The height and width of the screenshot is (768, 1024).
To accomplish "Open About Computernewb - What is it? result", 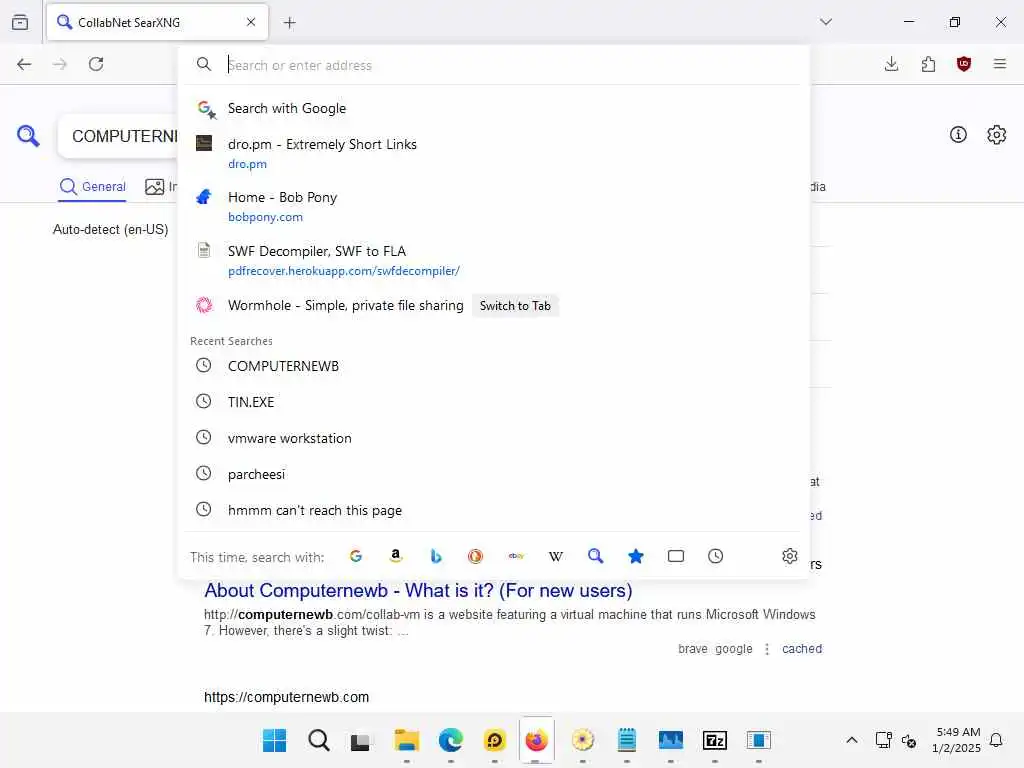I will coord(418,590).
